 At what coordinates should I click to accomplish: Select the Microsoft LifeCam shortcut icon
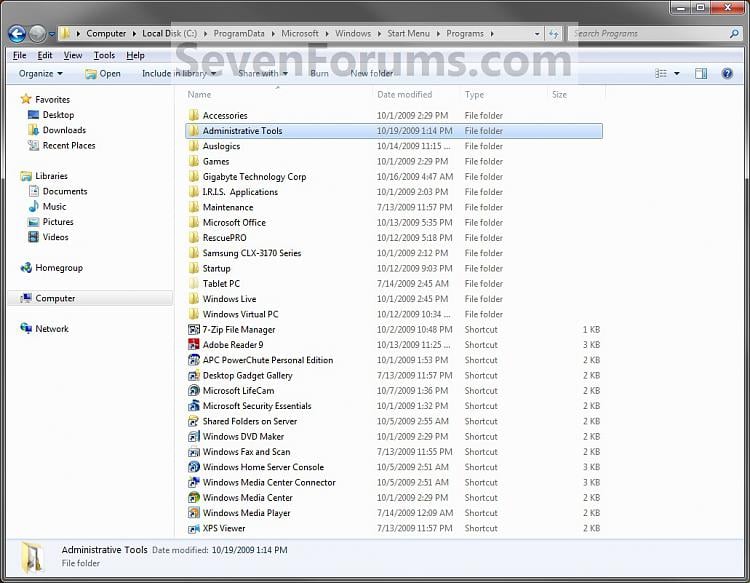[x=194, y=391]
